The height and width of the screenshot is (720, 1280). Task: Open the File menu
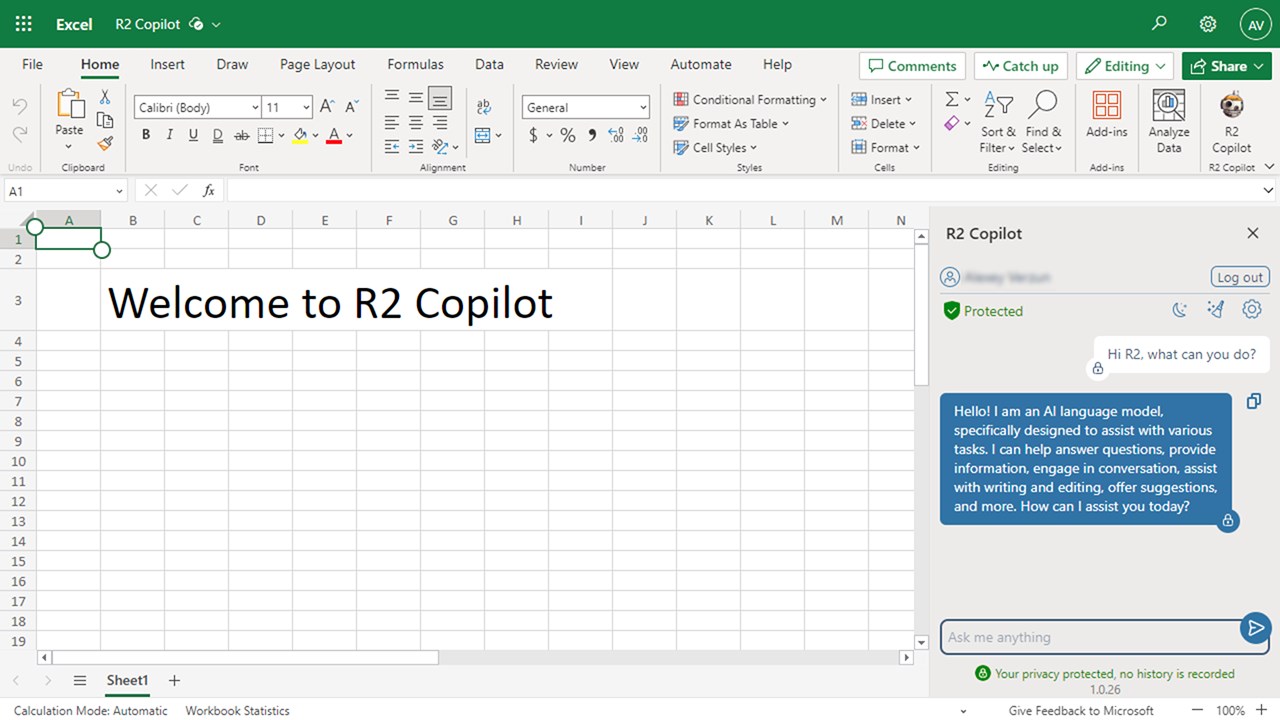pos(32,64)
